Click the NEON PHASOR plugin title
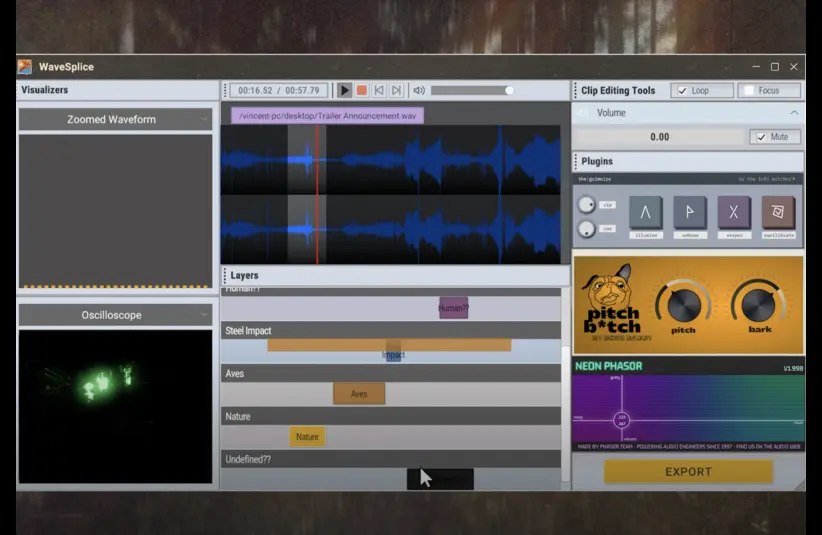The width and height of the screenshot is (822, 535). [609, 366]
